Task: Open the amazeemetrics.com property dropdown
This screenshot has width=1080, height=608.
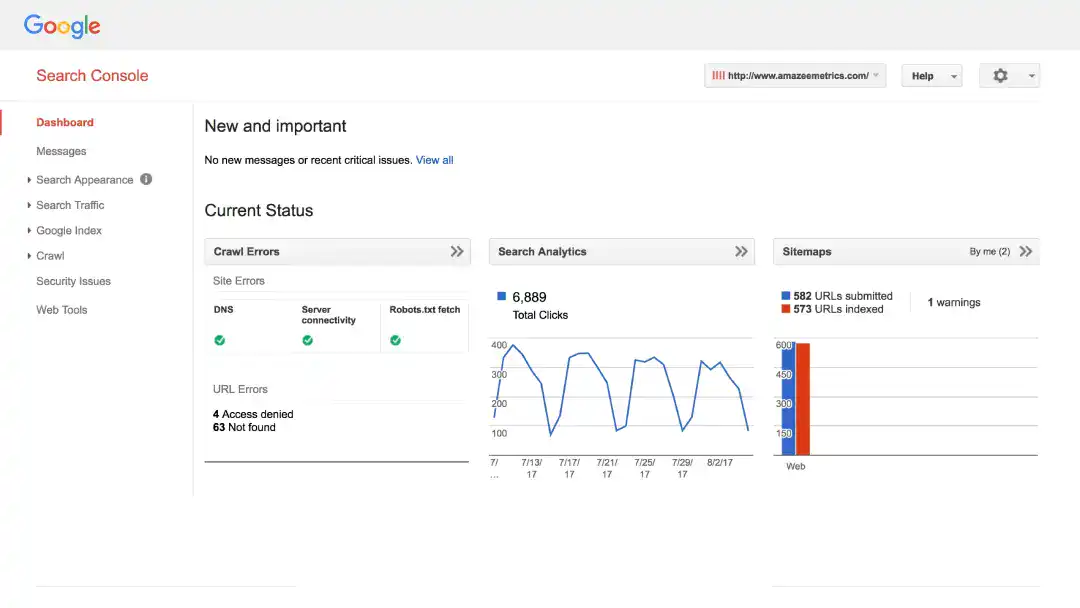Action: (x=795, y=76)
